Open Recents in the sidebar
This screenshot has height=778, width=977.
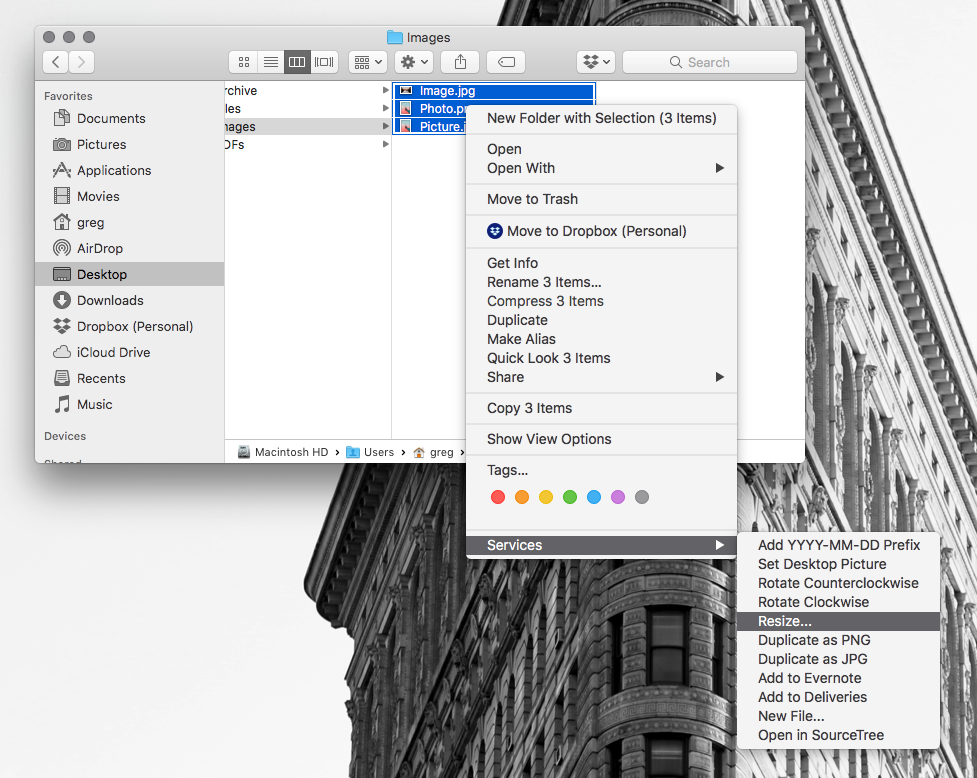(130, 379)
